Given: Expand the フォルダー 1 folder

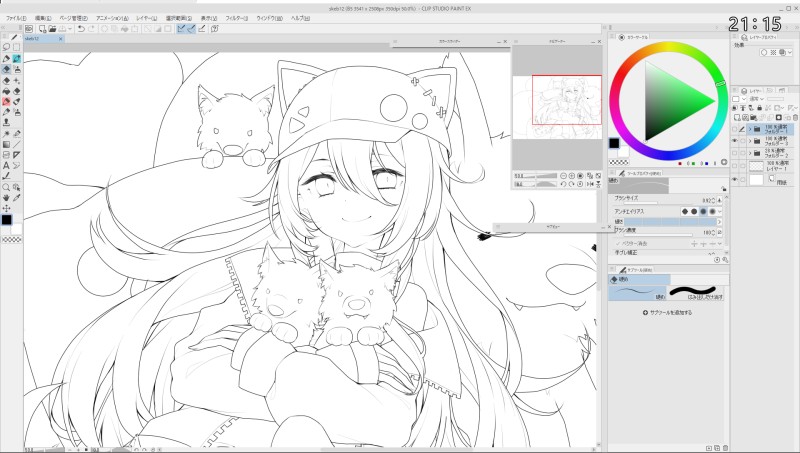Looking at the screenshot, I should [750, 130].
